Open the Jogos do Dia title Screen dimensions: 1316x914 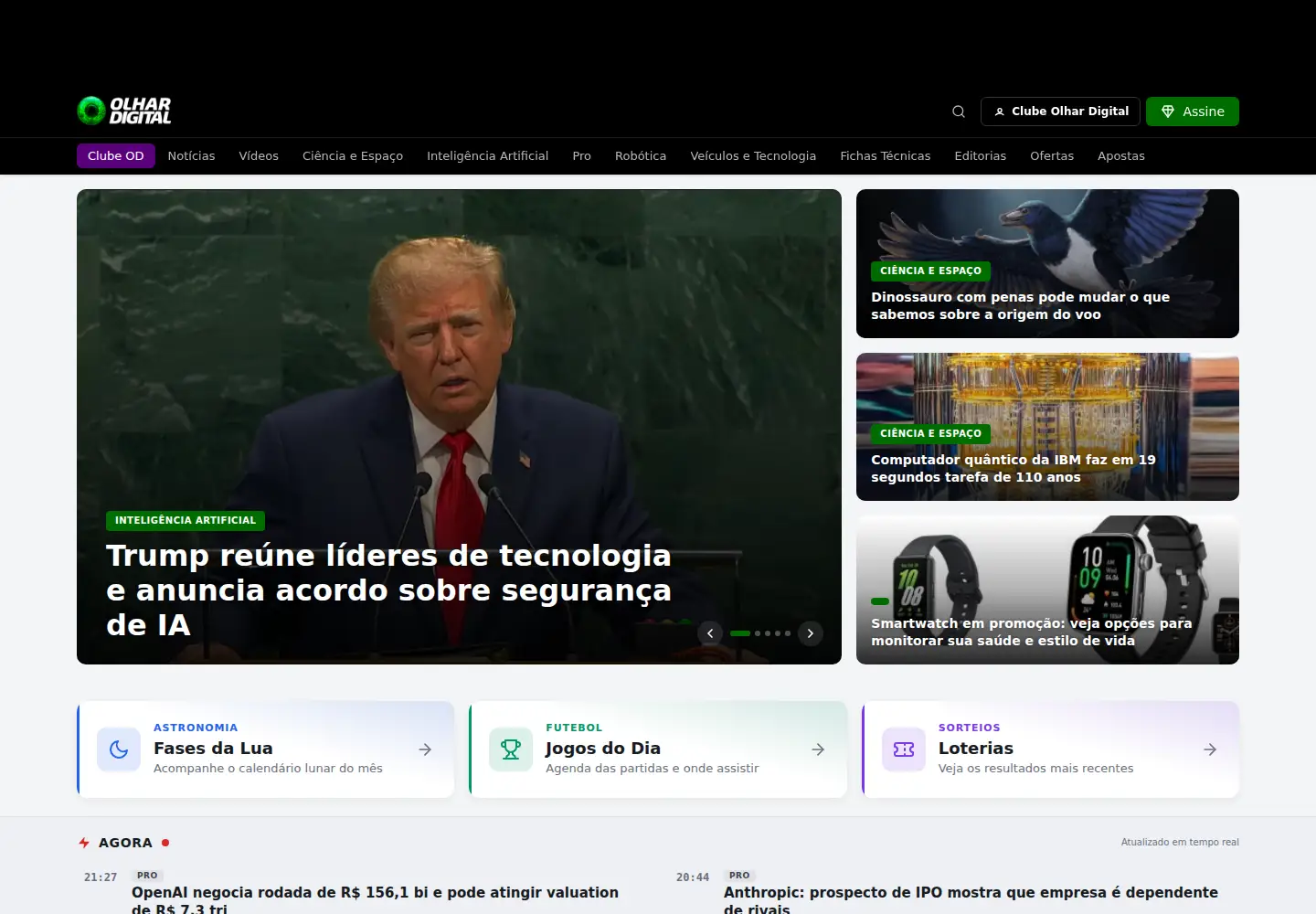pyautogui.click(x=603, y=749)
